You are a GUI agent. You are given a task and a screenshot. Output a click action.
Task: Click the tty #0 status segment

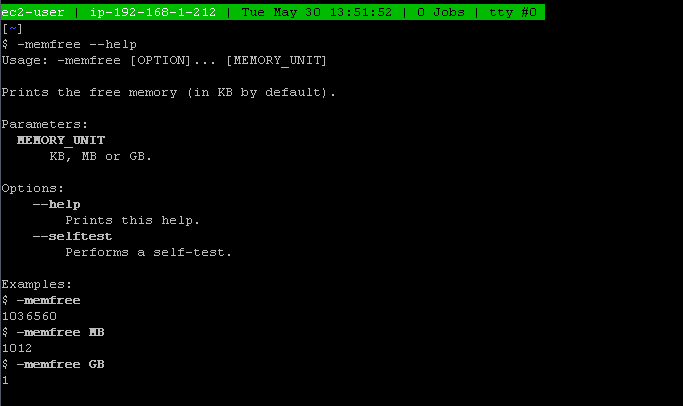click(513, 12)
